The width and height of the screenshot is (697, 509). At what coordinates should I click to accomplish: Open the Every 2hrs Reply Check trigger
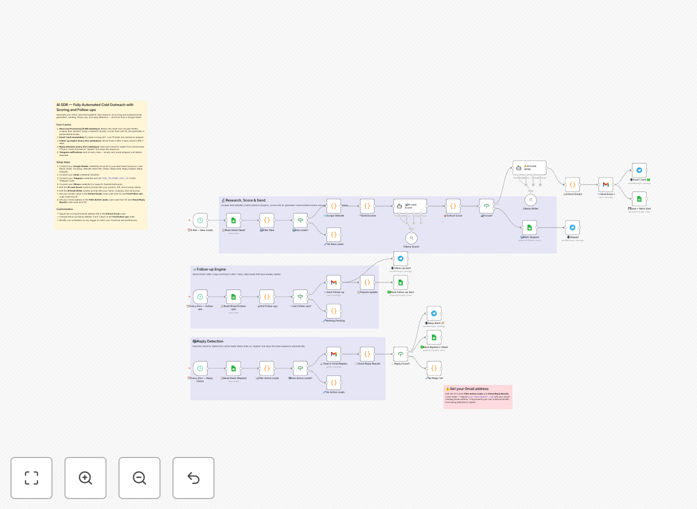point(200,368)
